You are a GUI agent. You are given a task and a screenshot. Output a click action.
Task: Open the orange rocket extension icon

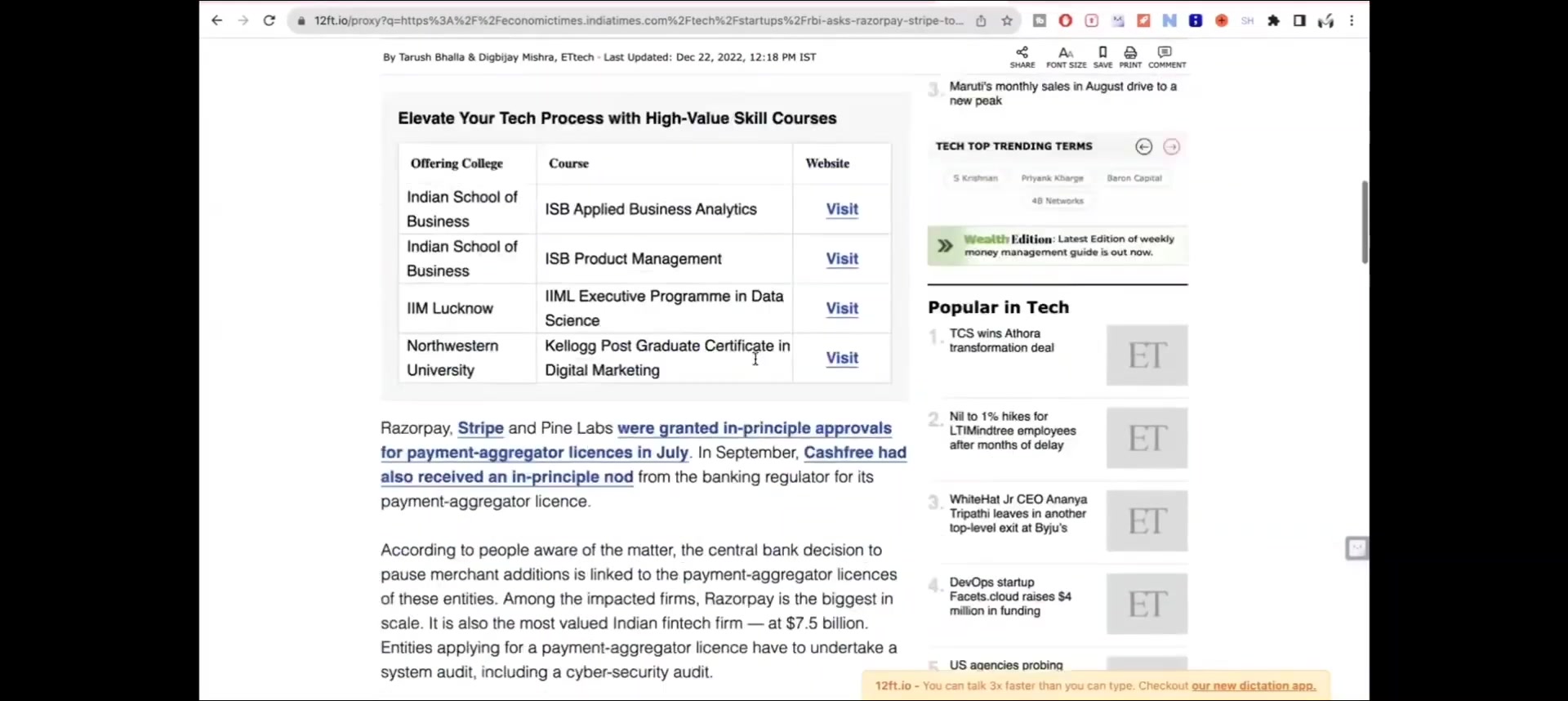1143,20
